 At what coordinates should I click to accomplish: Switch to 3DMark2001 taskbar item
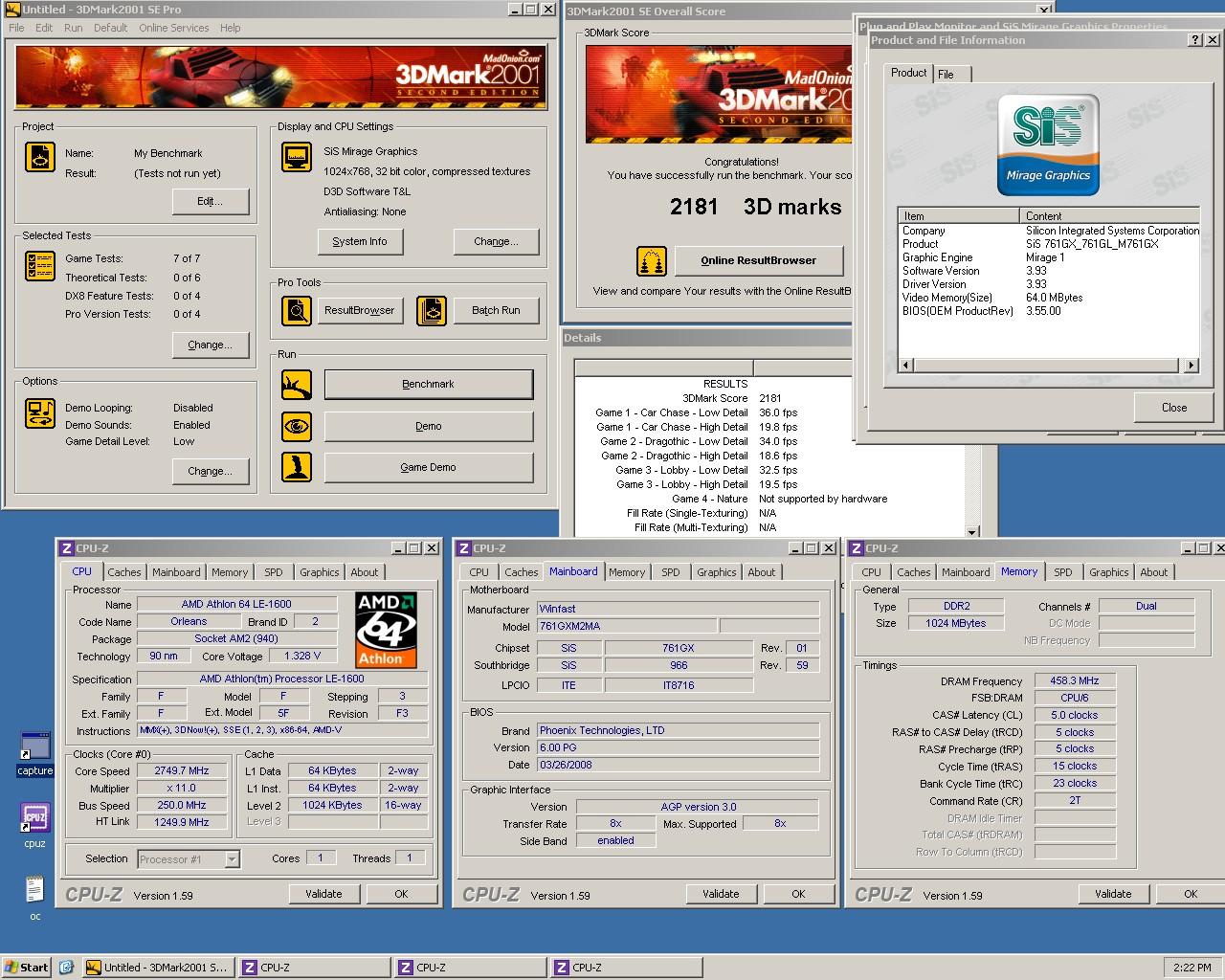(x=158, y=968)
